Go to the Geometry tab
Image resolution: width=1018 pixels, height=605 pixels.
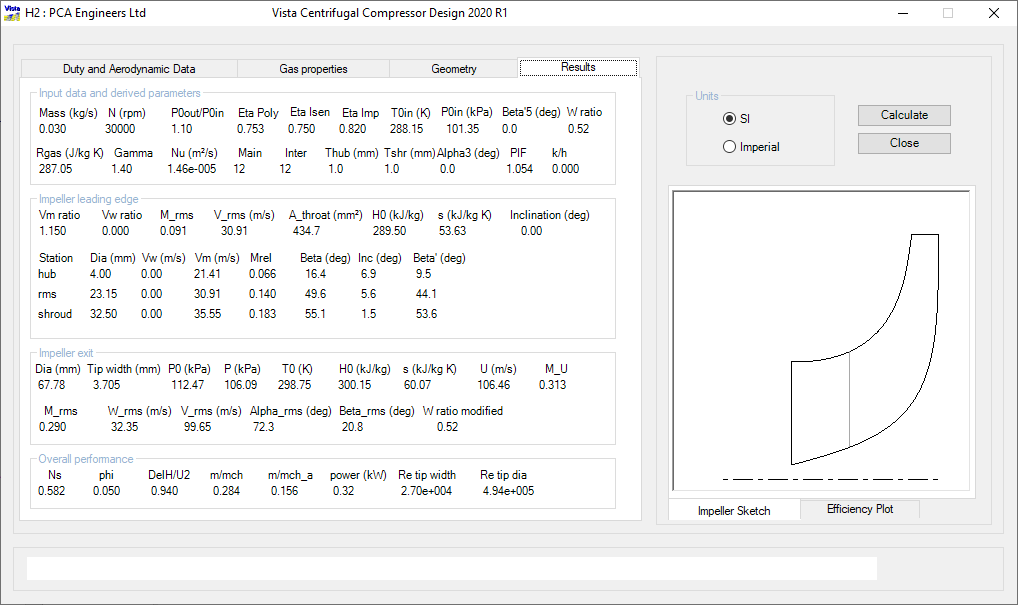(x=453, y=69)
